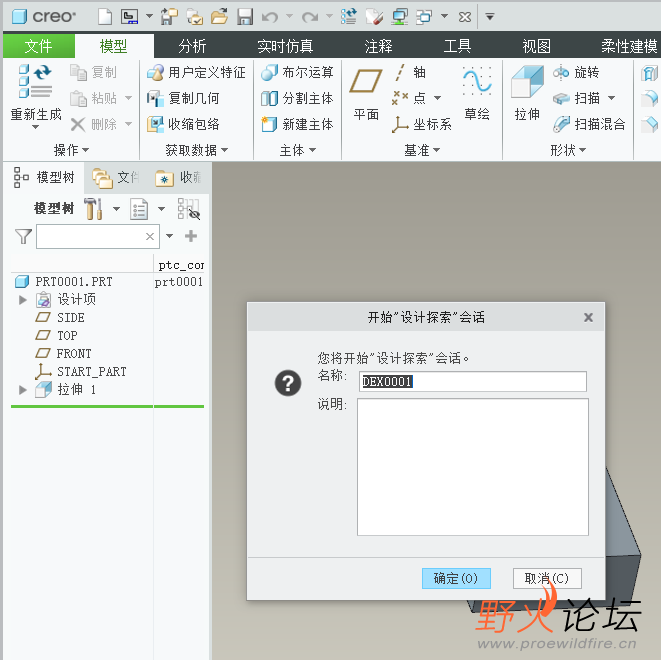Select the 坐标系 coordinate system tool

pyautogui.click(x=422, y=124)
